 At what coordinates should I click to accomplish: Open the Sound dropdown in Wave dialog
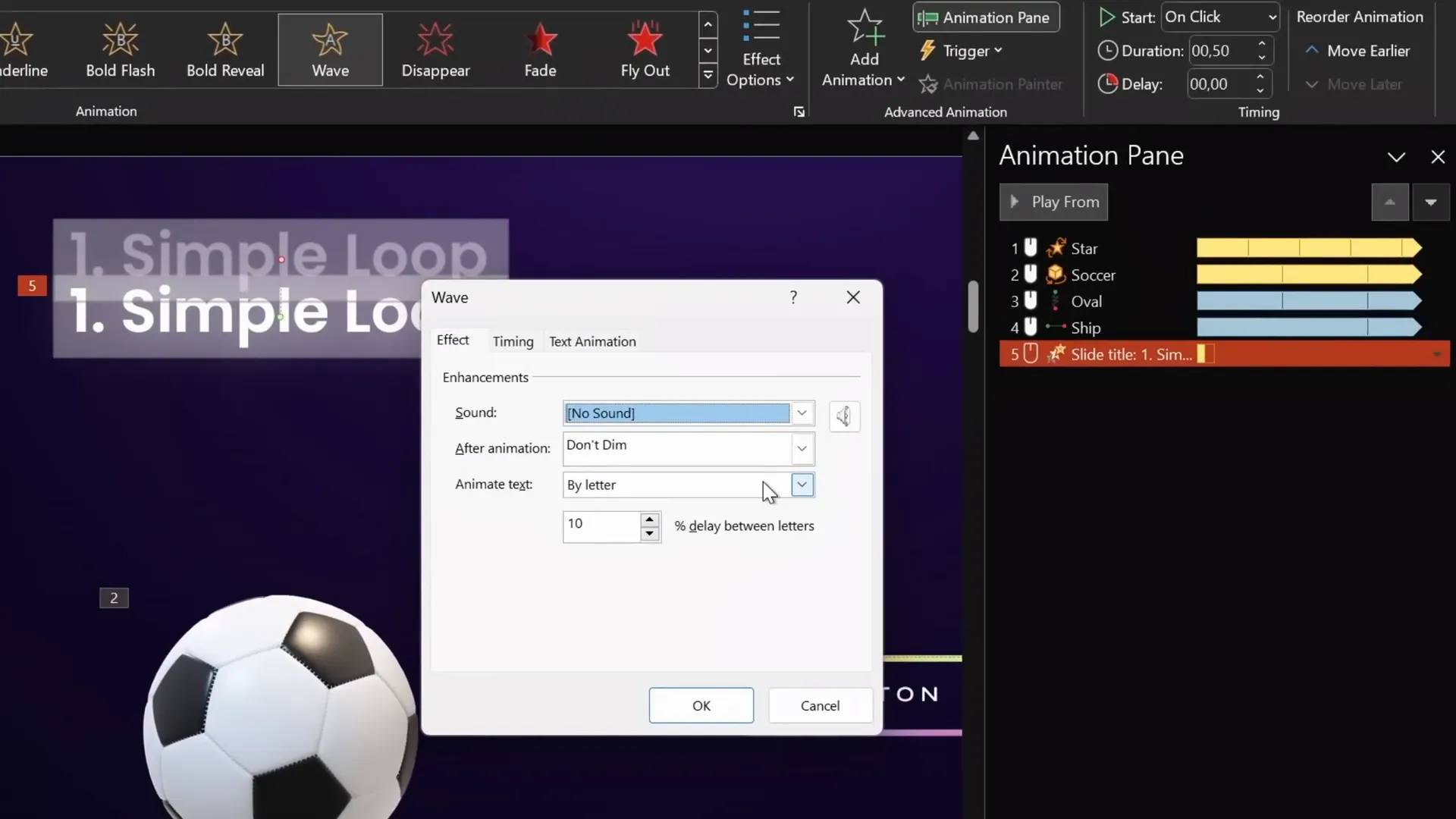coord(802,413)
